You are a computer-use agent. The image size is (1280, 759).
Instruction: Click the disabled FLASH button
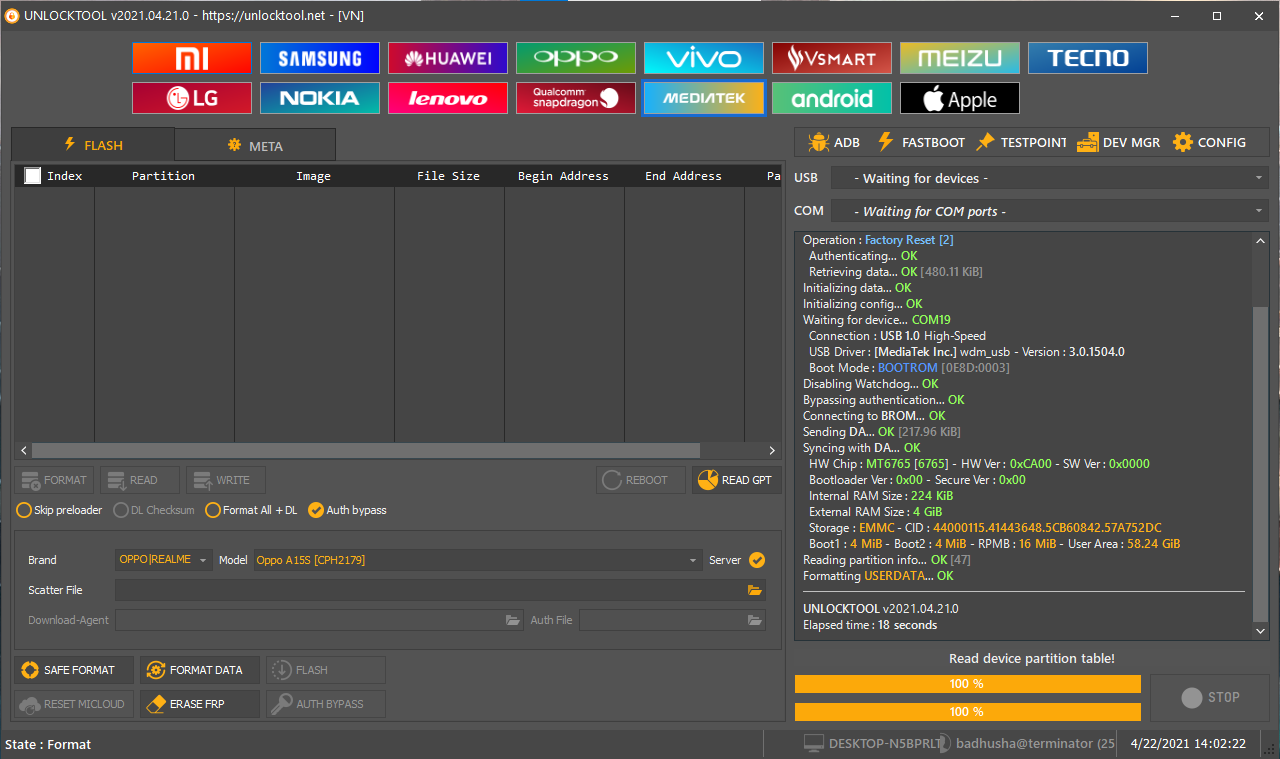click(x=326, y=670)
